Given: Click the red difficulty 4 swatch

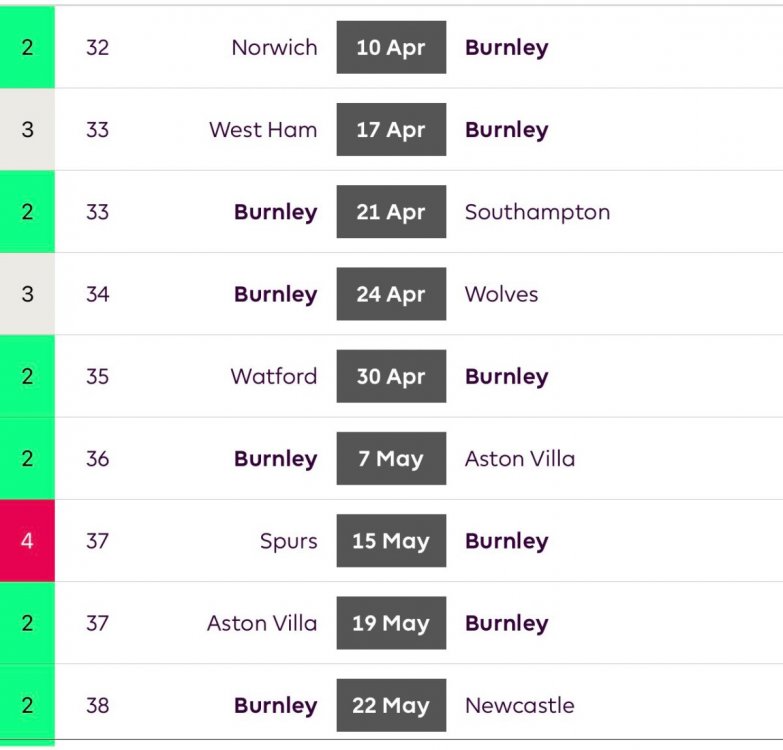Looking at the screenshot, I should [27, 541].
